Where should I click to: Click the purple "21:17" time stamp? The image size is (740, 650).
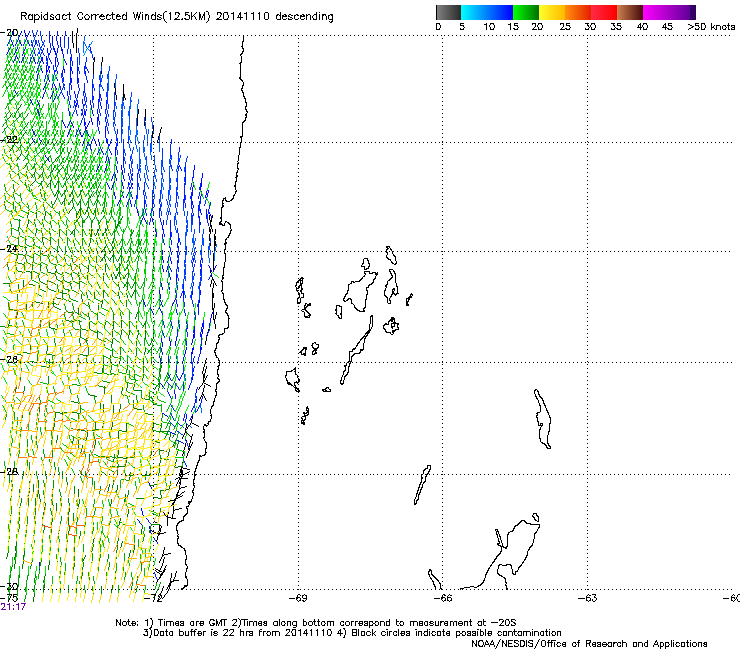13,607
